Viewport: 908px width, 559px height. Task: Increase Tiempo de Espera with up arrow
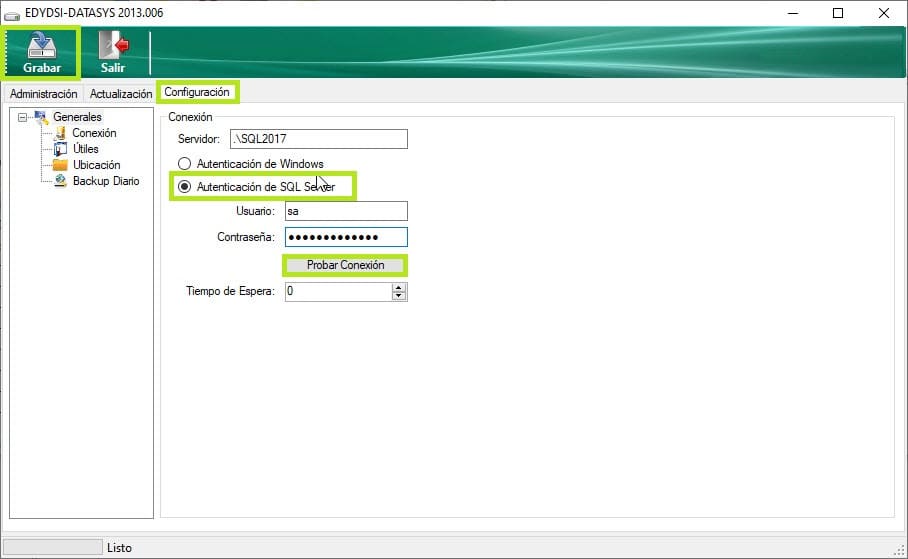point(399,287)
